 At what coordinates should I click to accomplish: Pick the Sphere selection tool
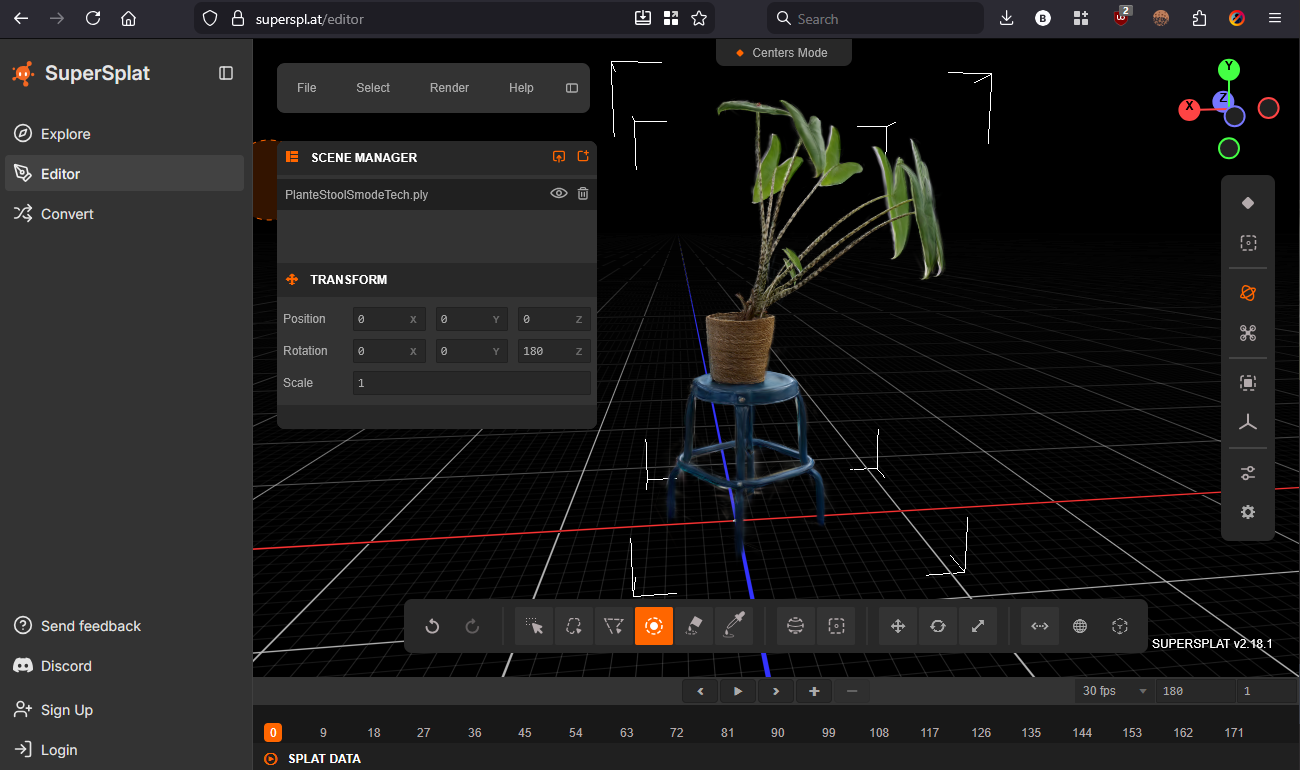(x=796, y=626)
